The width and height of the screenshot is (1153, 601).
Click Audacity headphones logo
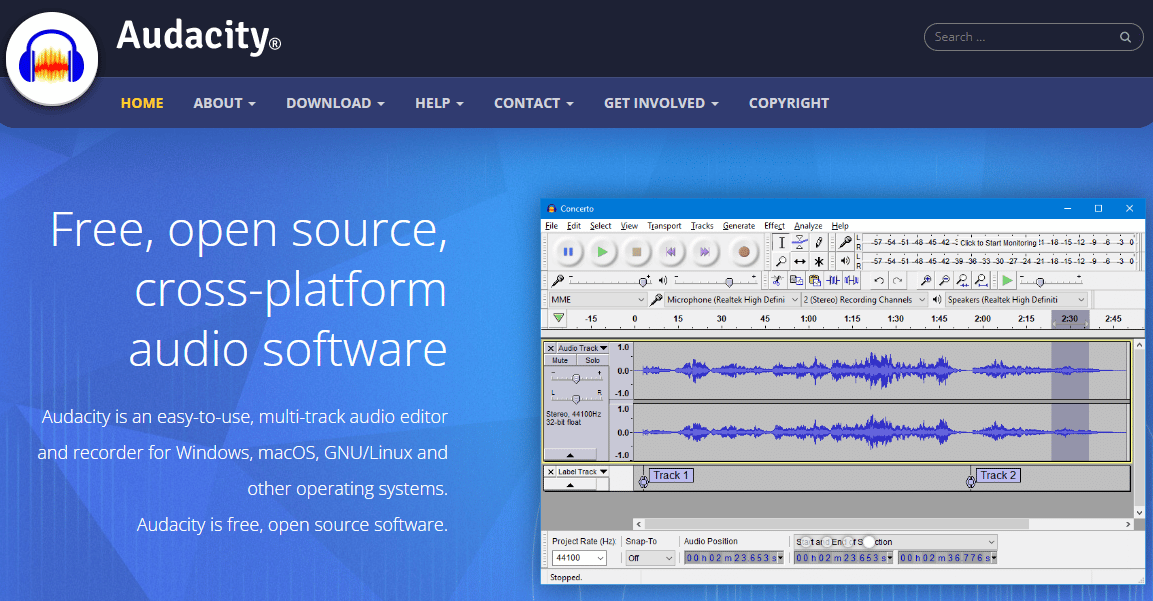pyautogui.click(x=51, y=59)
